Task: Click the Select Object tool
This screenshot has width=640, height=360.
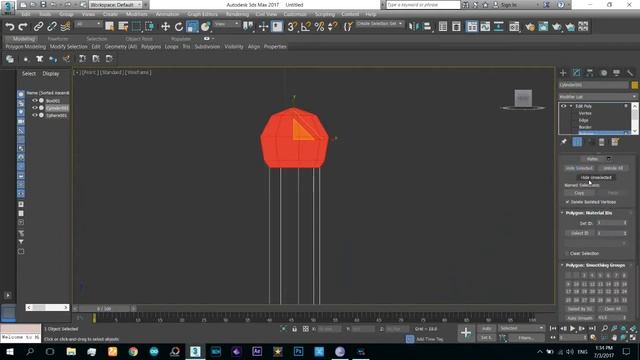Action: point(109,27)
